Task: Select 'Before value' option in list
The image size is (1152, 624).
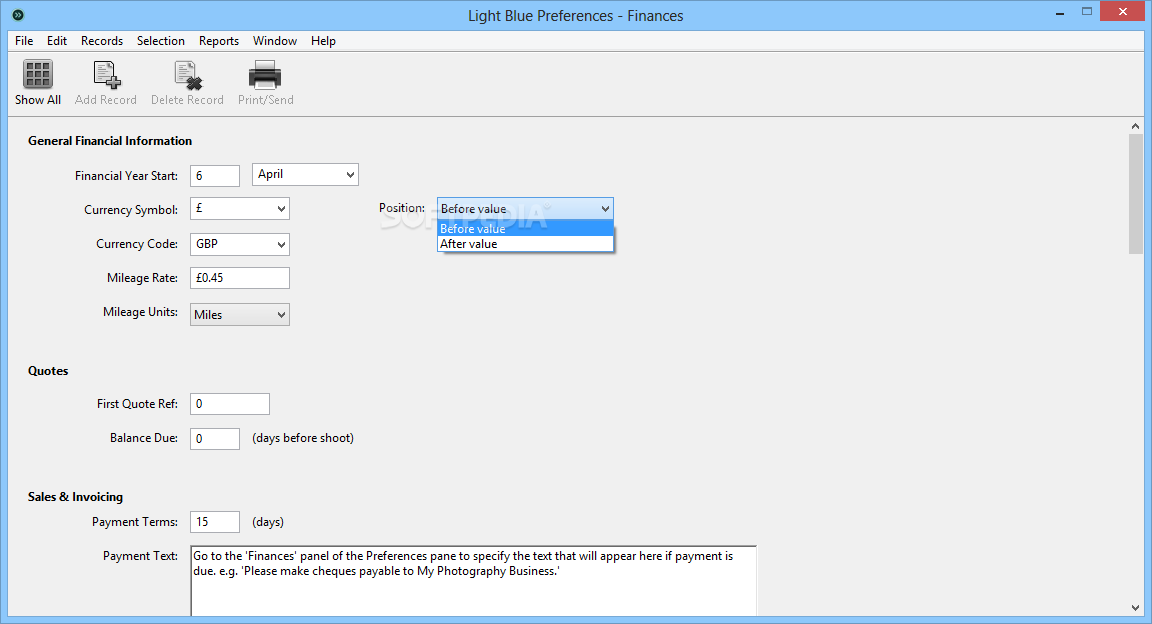Action: pyautogui.click(x=525, y=229)
